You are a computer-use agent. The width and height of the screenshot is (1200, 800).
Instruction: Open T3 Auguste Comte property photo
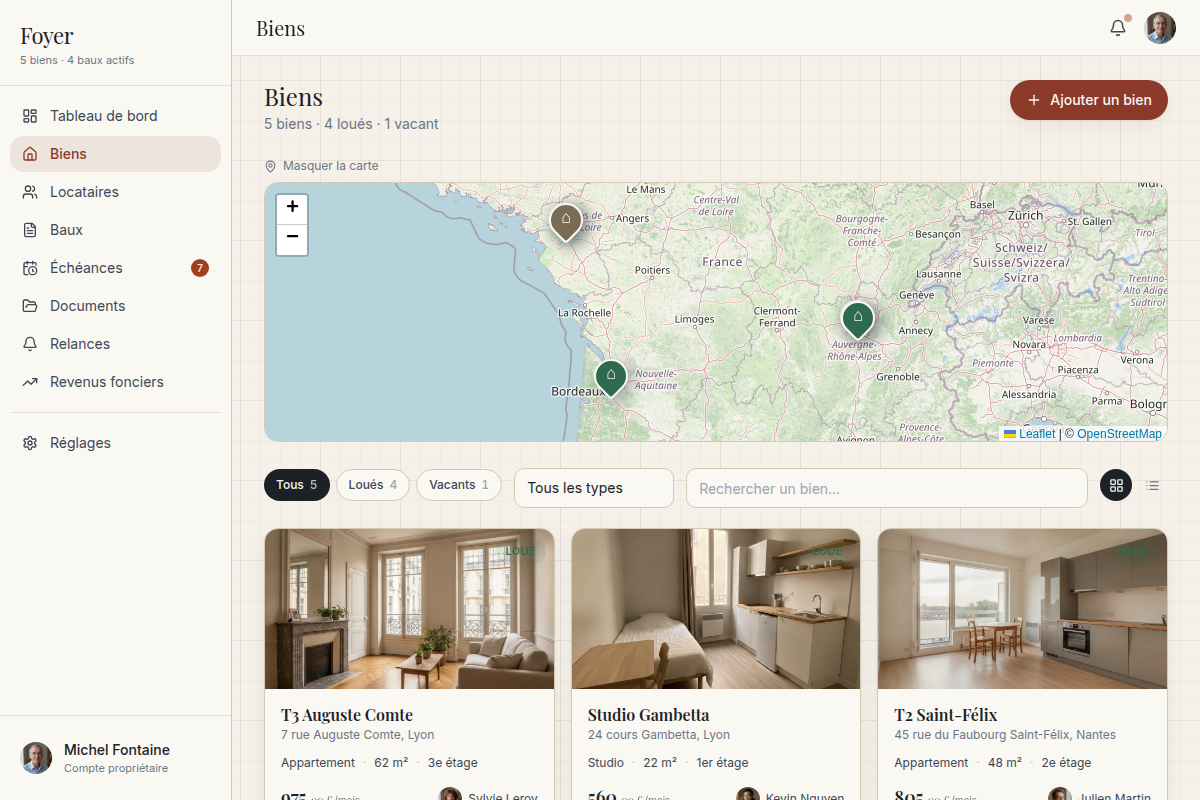point(409,609)
